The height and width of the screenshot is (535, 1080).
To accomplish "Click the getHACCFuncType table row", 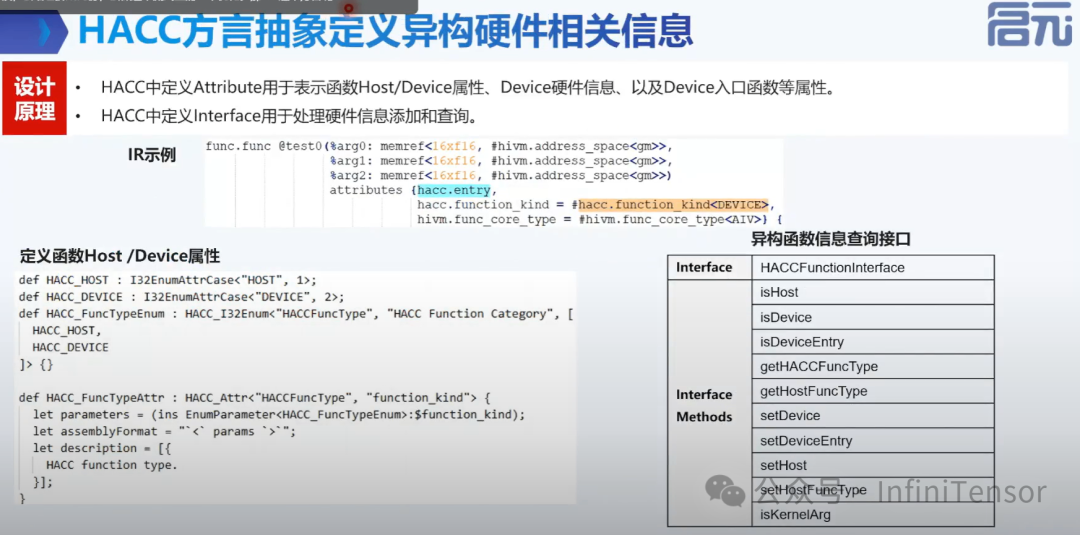I will click(x=873, y=366).
